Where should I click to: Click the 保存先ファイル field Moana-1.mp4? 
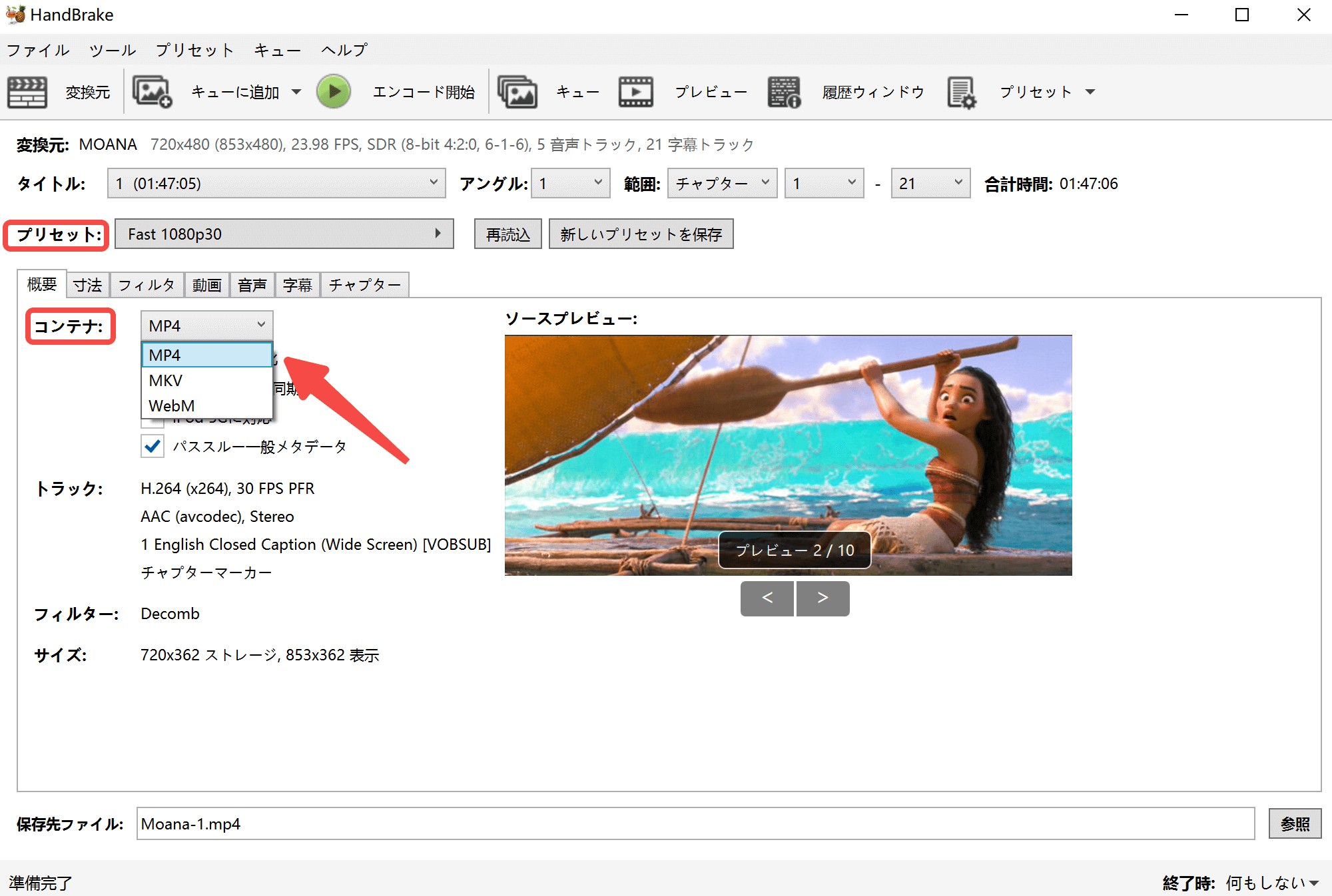tap(696, 823)
